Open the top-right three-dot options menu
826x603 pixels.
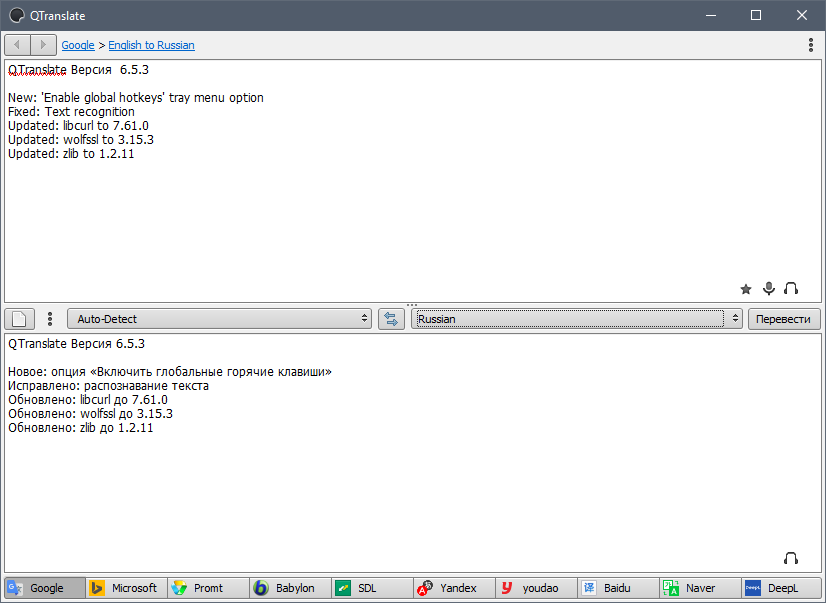[x=811, y=45]
